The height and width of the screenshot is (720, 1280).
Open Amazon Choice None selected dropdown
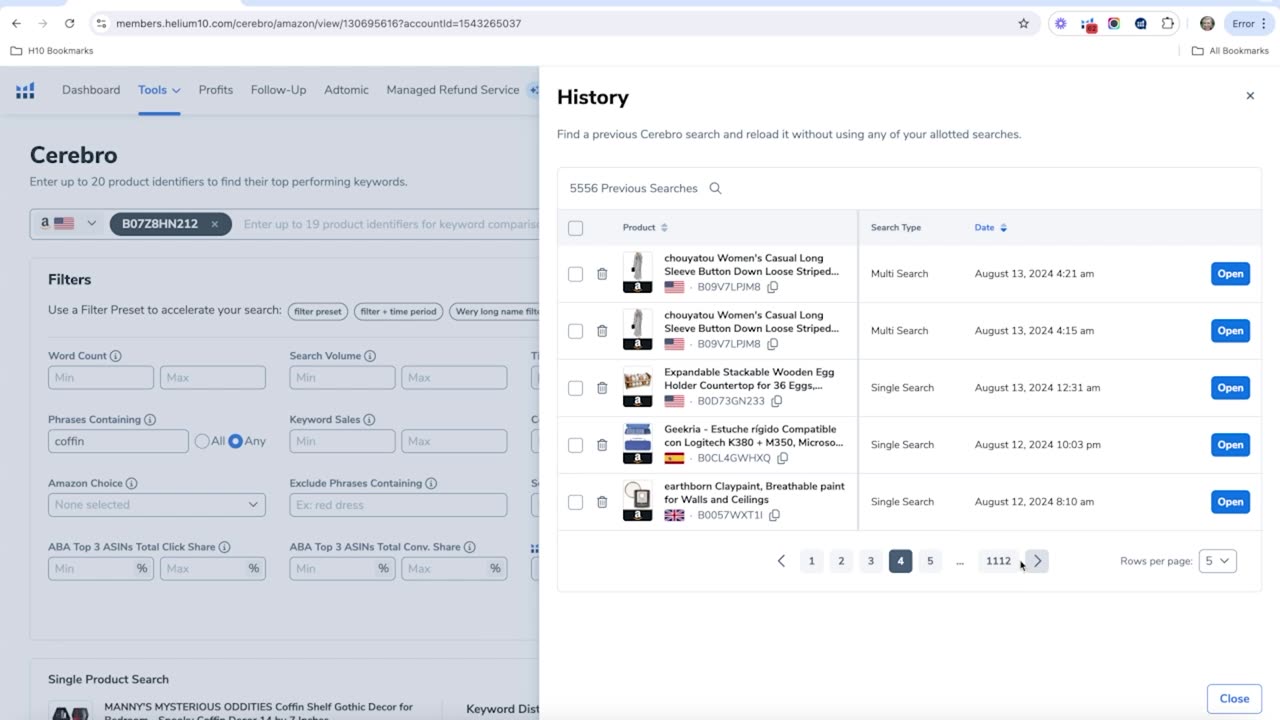(x=157, y=505)
